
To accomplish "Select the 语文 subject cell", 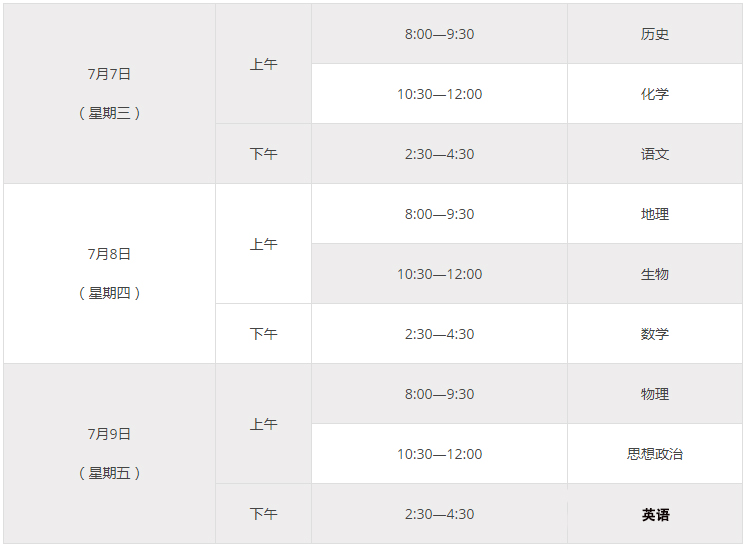I will [x=655, y=154].
